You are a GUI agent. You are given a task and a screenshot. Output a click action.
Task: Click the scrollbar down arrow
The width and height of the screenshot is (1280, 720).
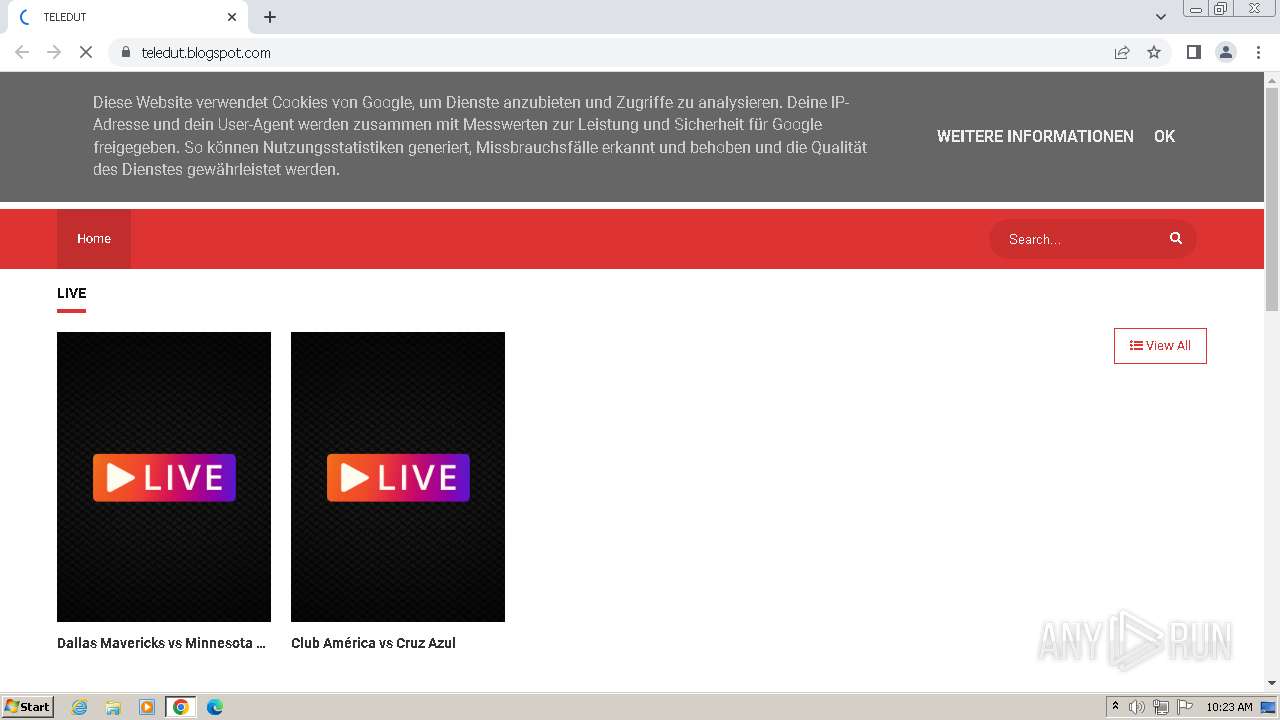tap(1272, 683)
